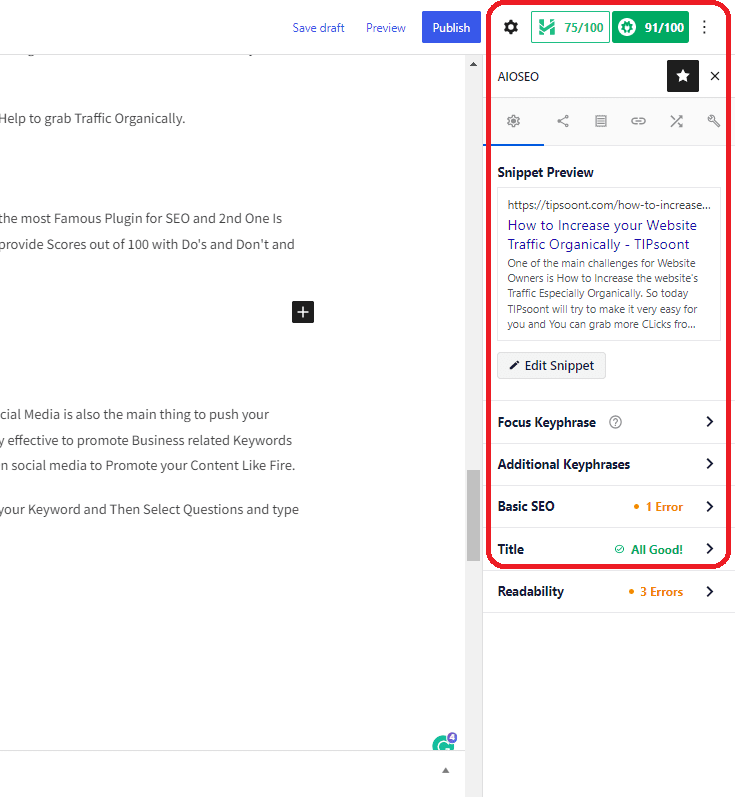Click the Save draft link

coord(318,27)
